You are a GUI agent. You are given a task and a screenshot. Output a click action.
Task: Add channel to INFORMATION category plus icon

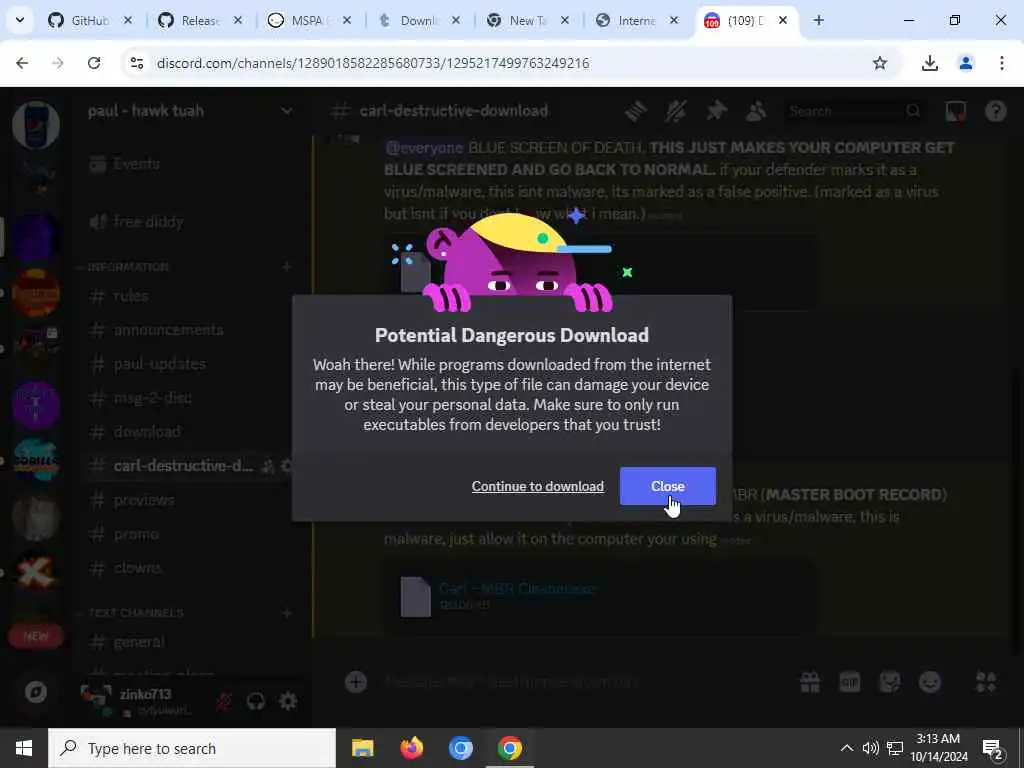click(286, 266)
